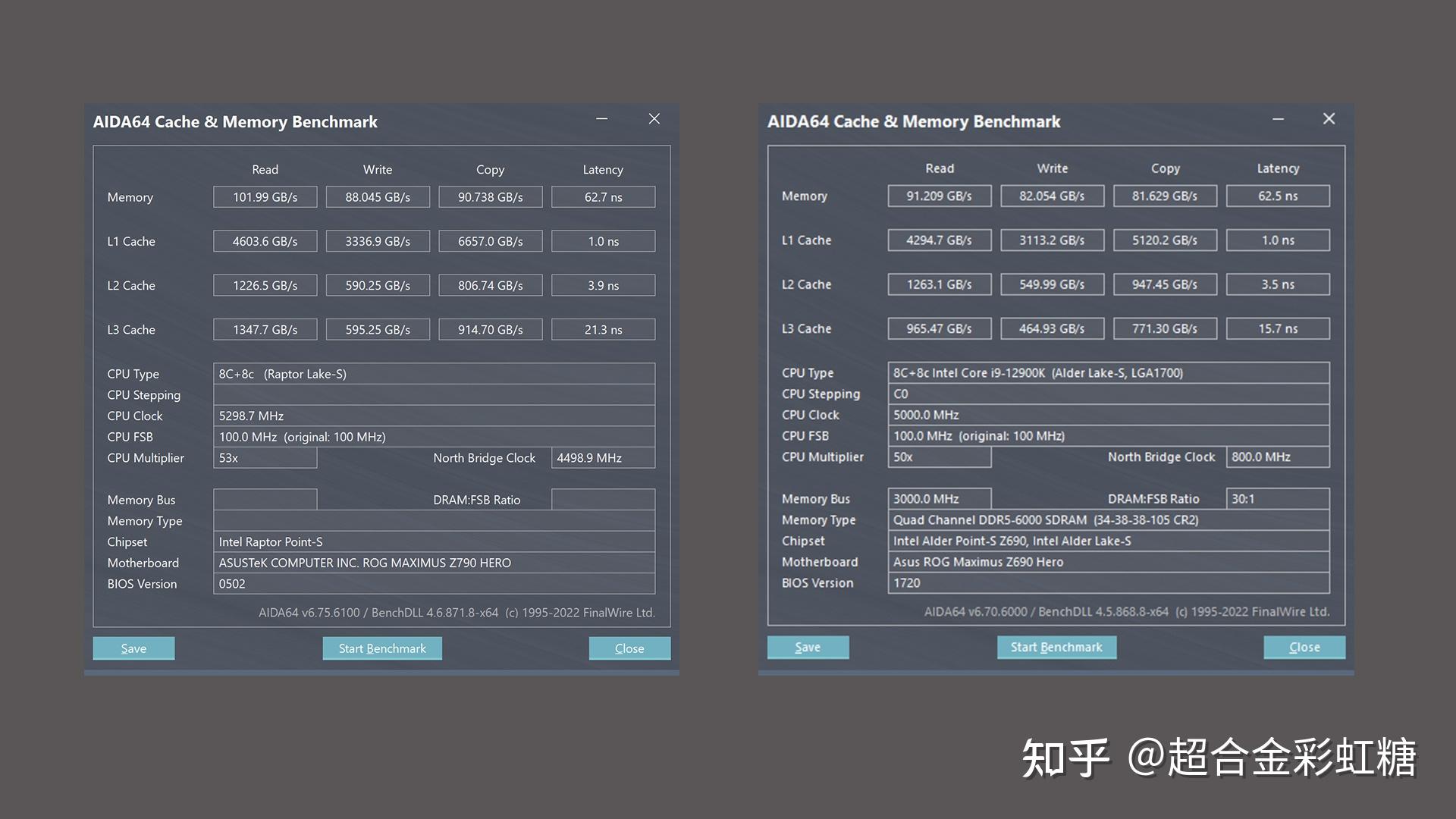Click the DRAM:FSB Ratio field showing 30:1
The image size is (1456, 819).
(1278, 499)
